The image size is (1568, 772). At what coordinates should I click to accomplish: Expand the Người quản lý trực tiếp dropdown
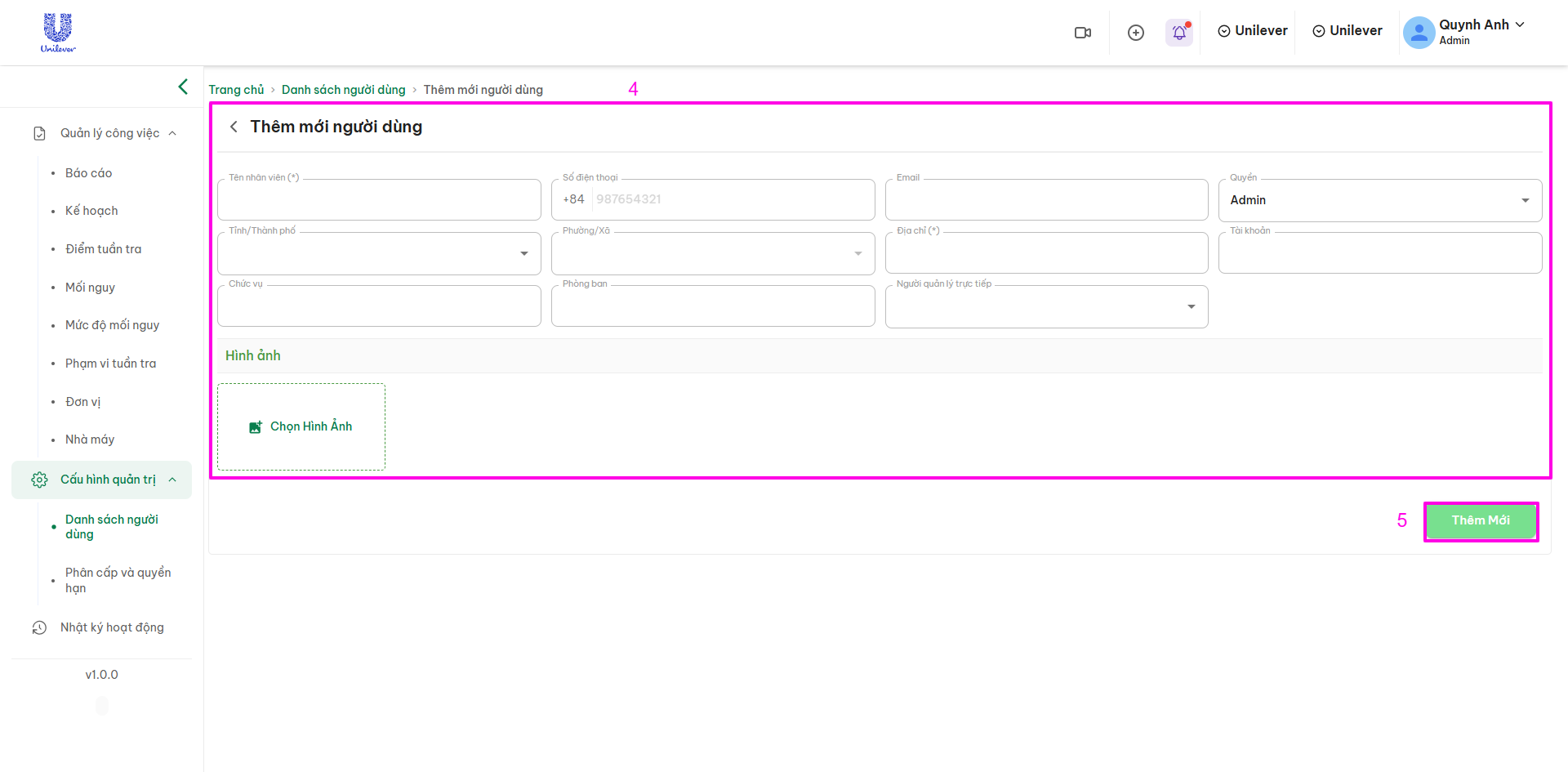coord(1046,306)
